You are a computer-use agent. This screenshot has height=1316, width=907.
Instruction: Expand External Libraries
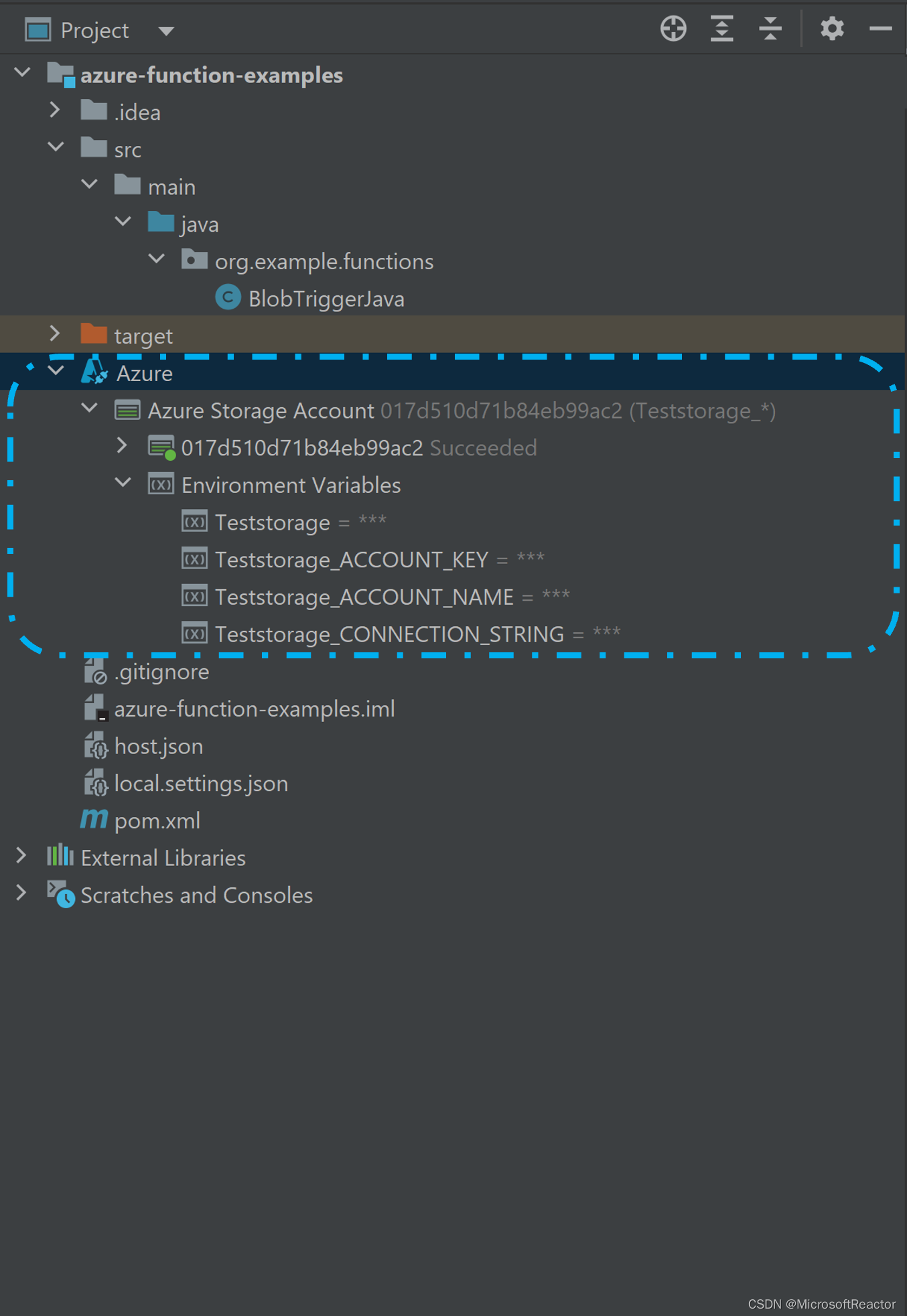pyautogui.click(x=21, y=855)
